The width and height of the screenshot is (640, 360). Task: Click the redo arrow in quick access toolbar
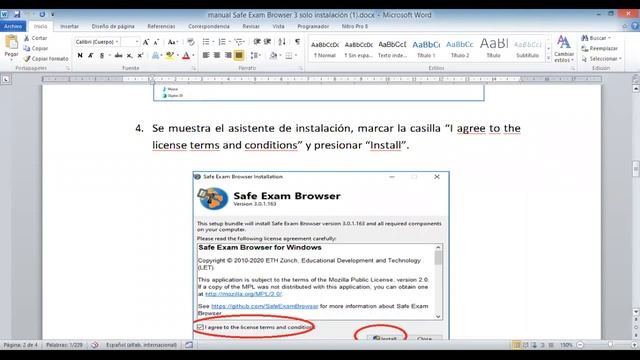tap(42, 14)
